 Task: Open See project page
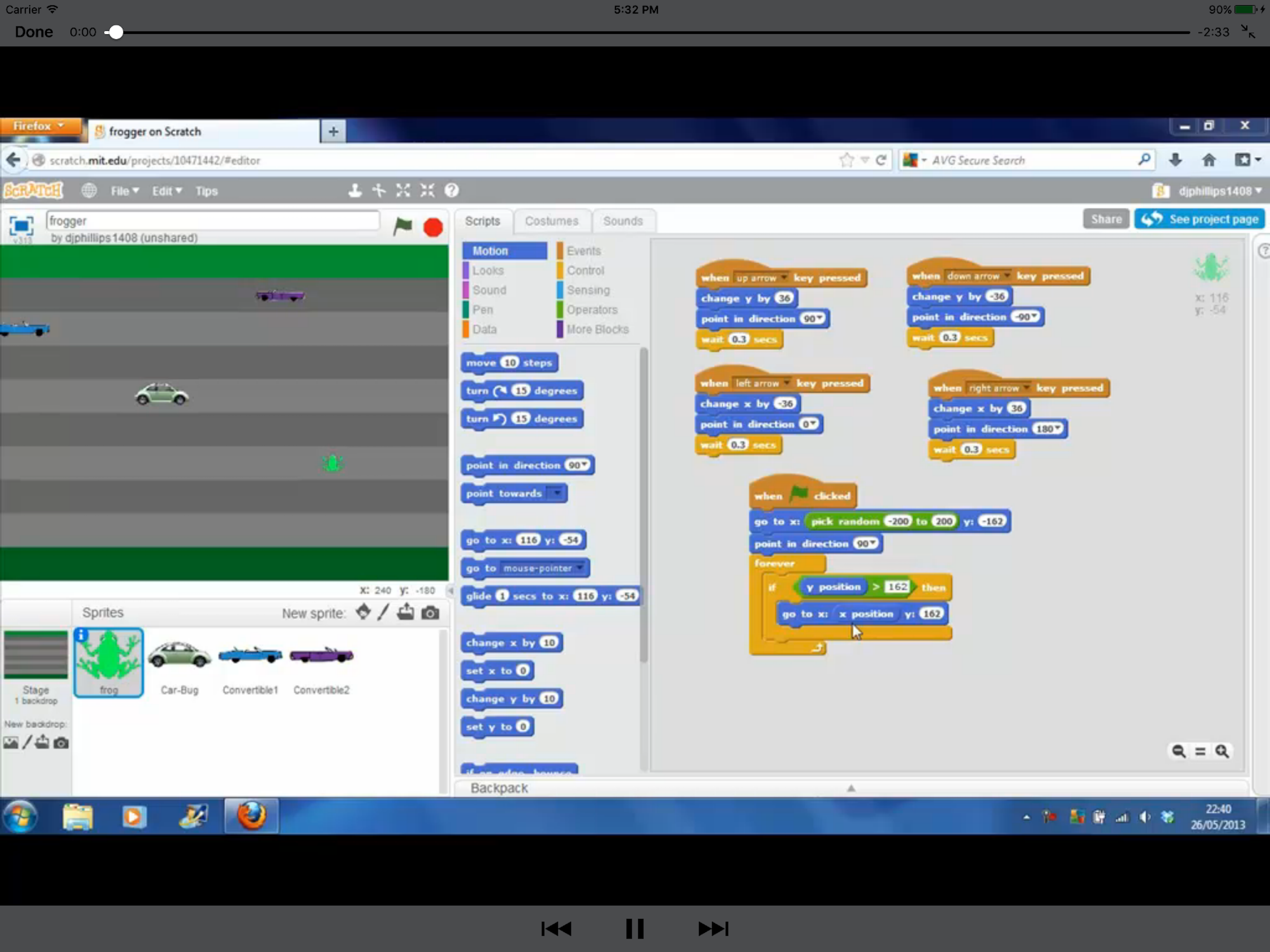(1199, 219)
